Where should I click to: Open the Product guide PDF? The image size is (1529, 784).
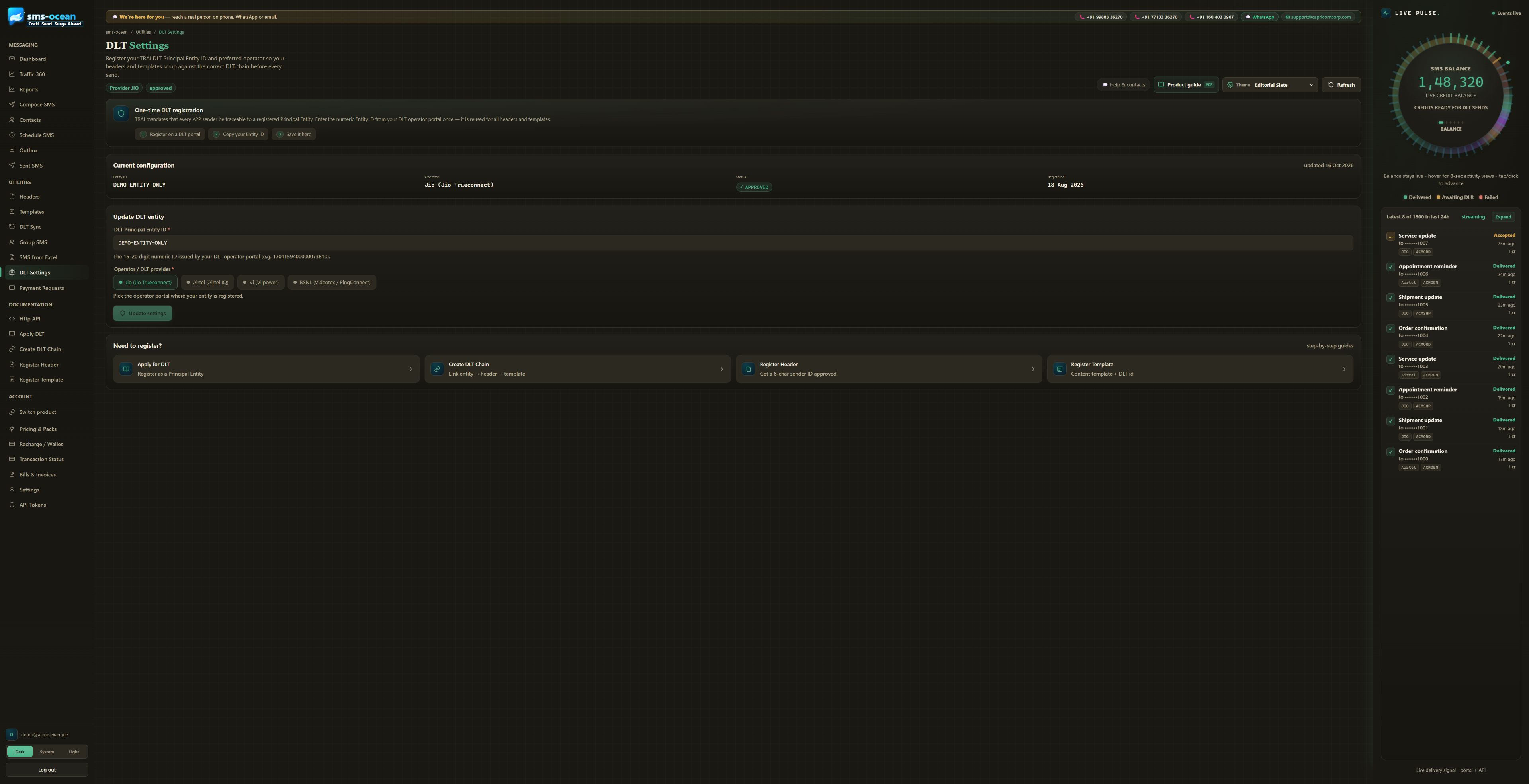[x=1186, y=85]
